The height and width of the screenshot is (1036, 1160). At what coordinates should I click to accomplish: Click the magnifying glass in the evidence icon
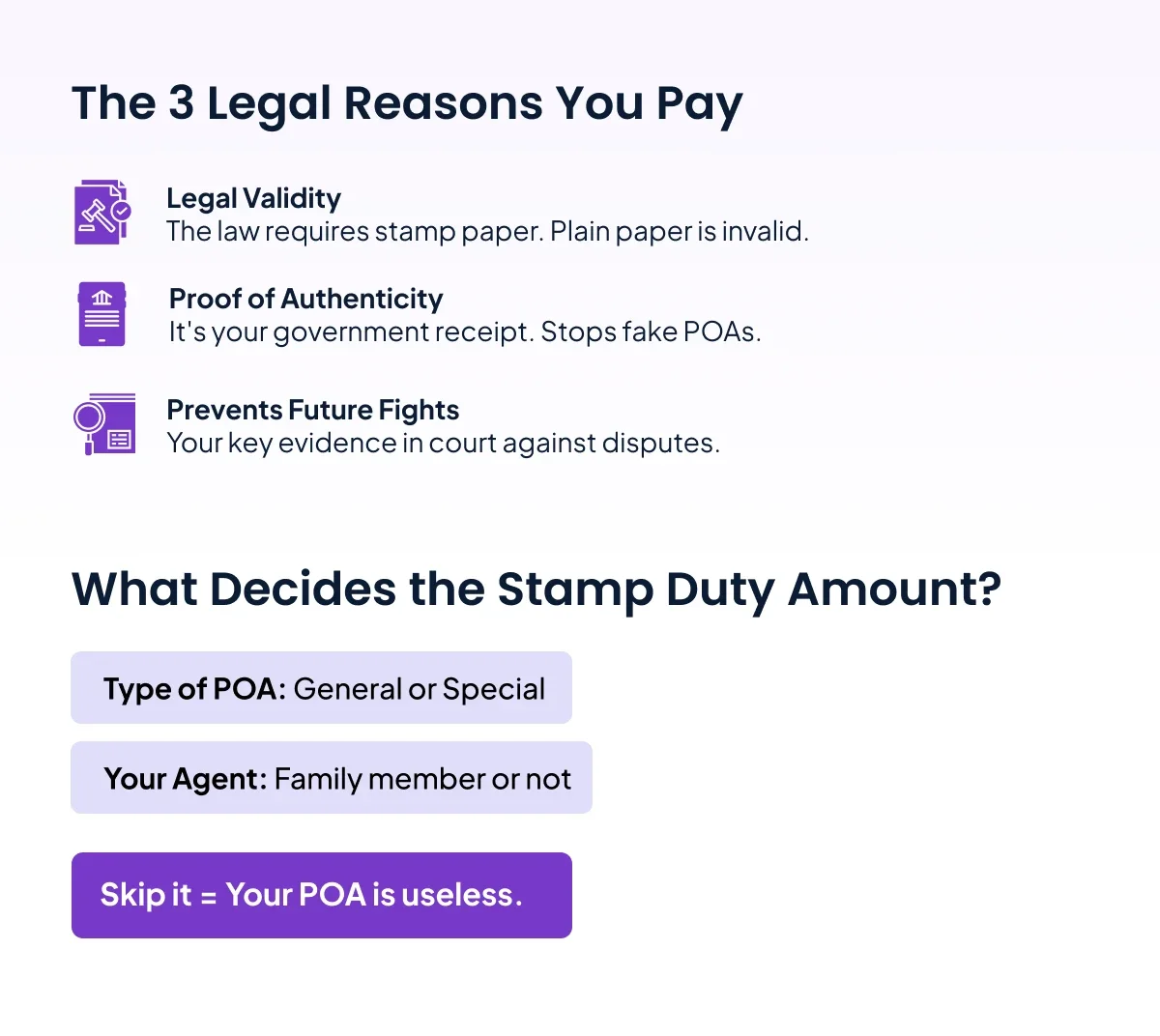point(89,419)
